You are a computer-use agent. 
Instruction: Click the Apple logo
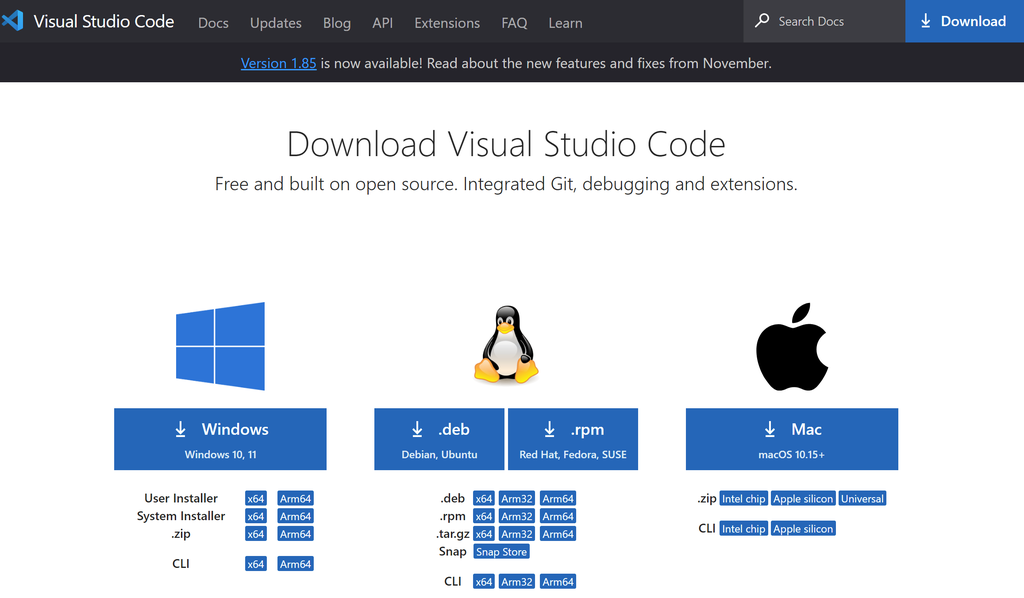pos(792,347)
